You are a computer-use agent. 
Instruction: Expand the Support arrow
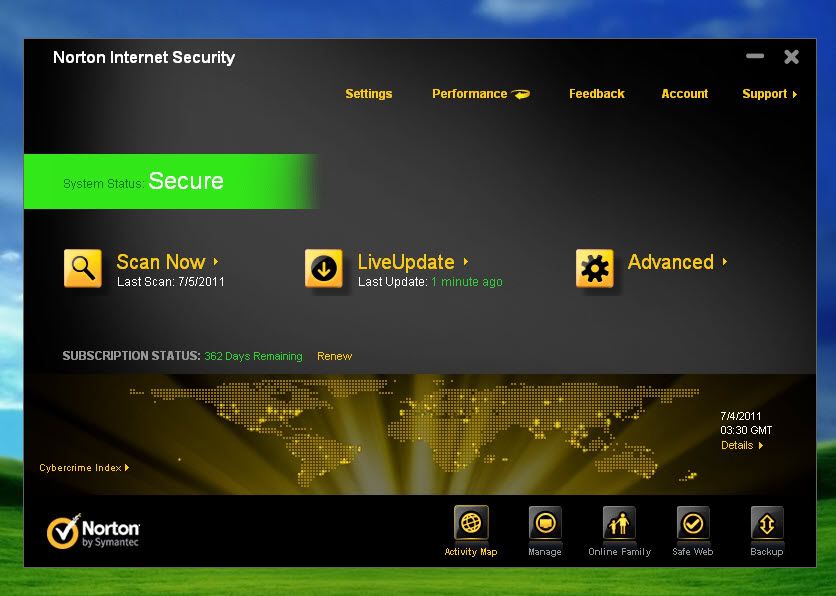794,94
